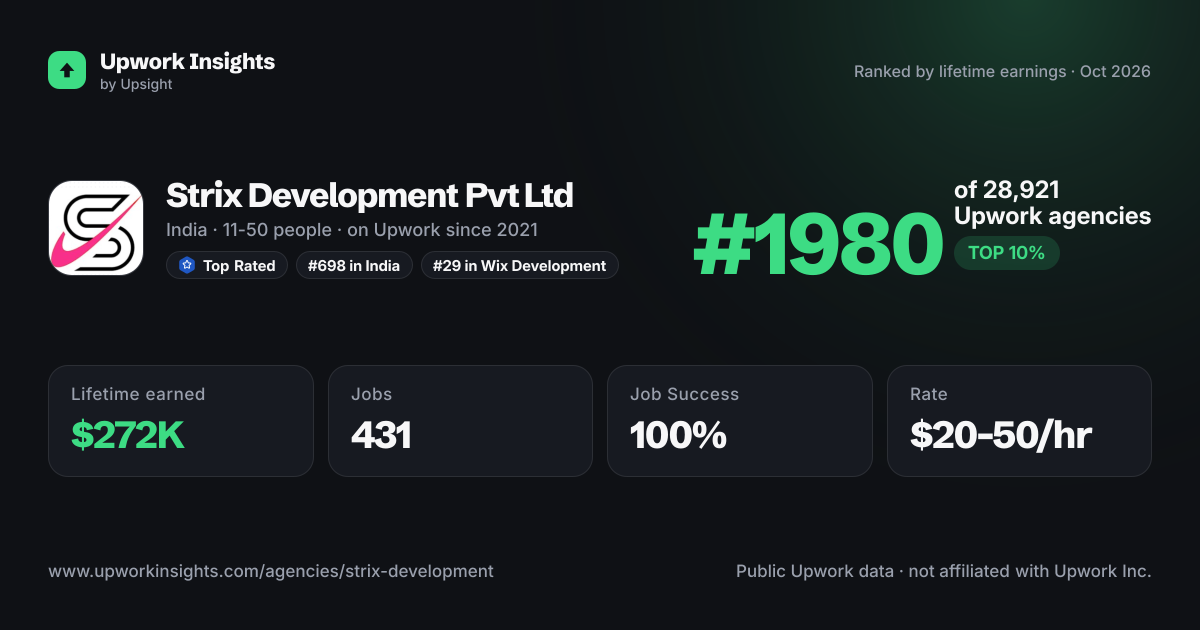Click the Rate card label
Screen dimensions: 1200x630
click(929, 394)
